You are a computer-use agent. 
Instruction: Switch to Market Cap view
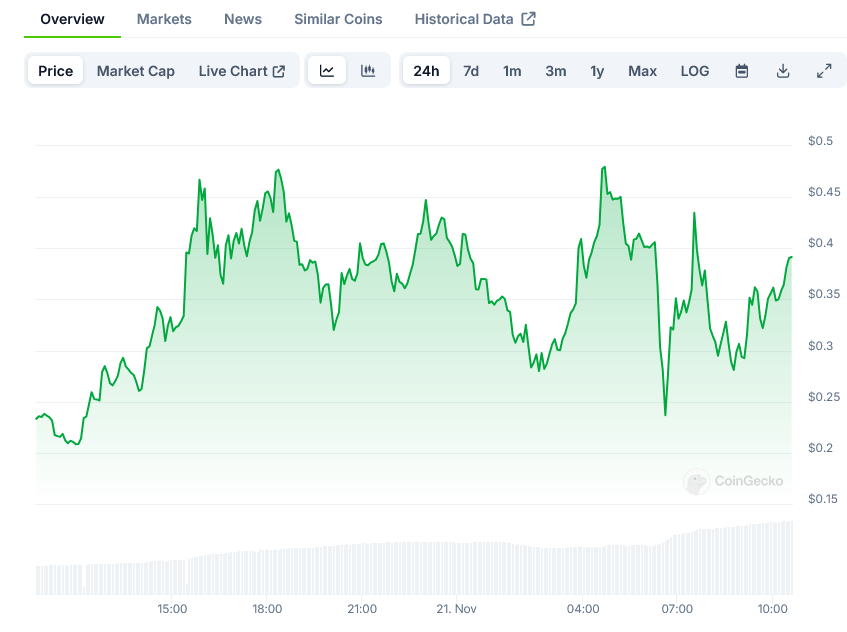pyautogui.click(x=136, y=71)
